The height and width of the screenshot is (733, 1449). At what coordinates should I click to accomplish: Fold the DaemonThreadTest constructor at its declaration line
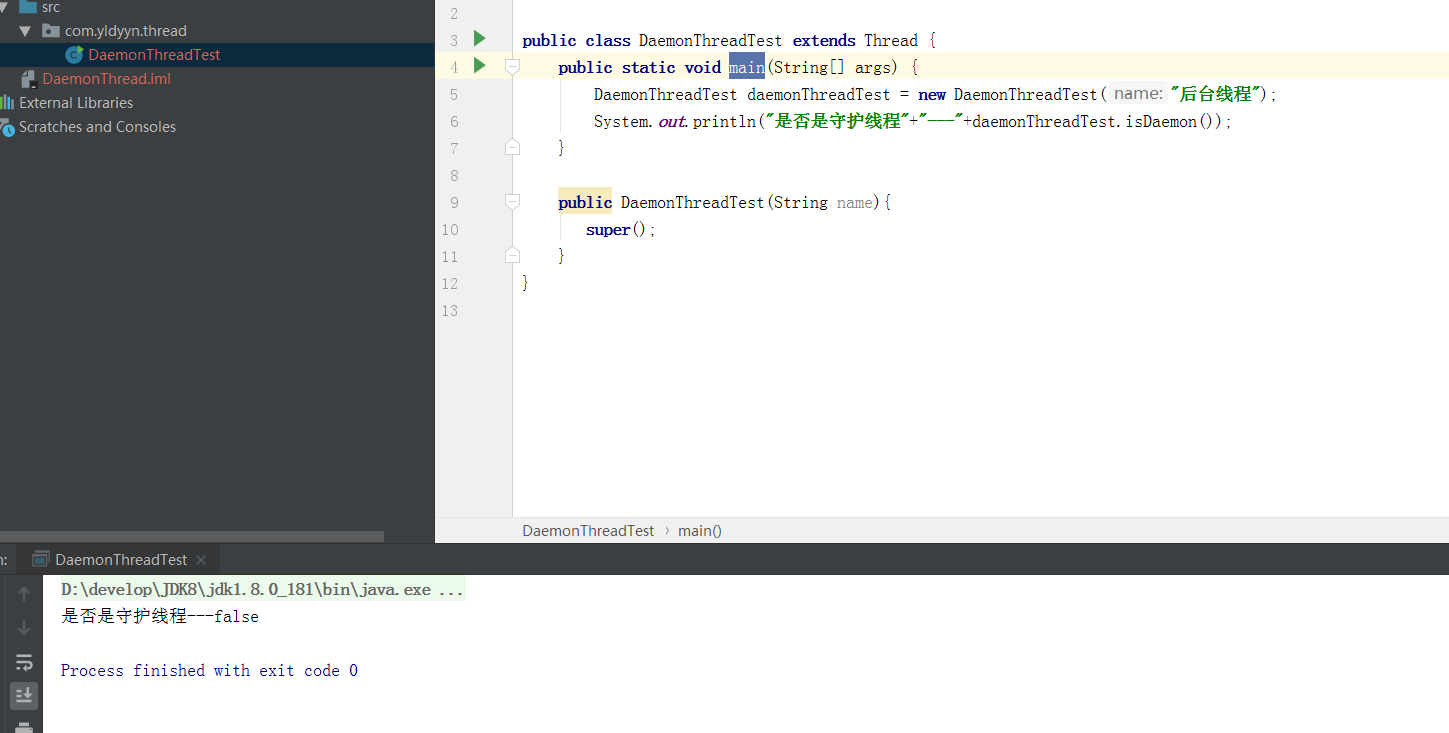[x=512, y=202]
